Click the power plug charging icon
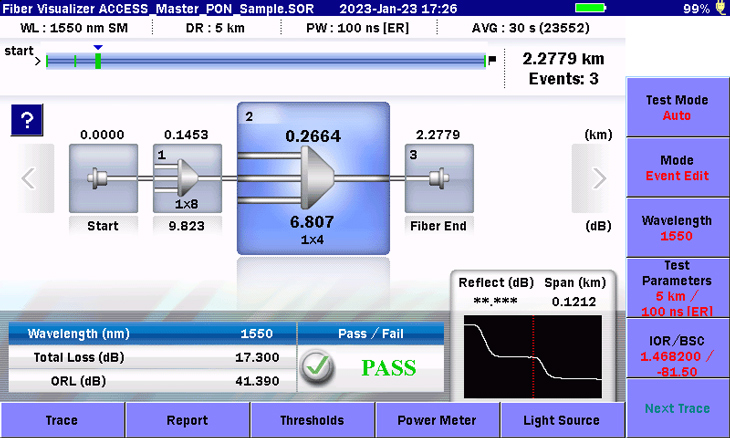 pyautogui.click(x=721, y=7)
